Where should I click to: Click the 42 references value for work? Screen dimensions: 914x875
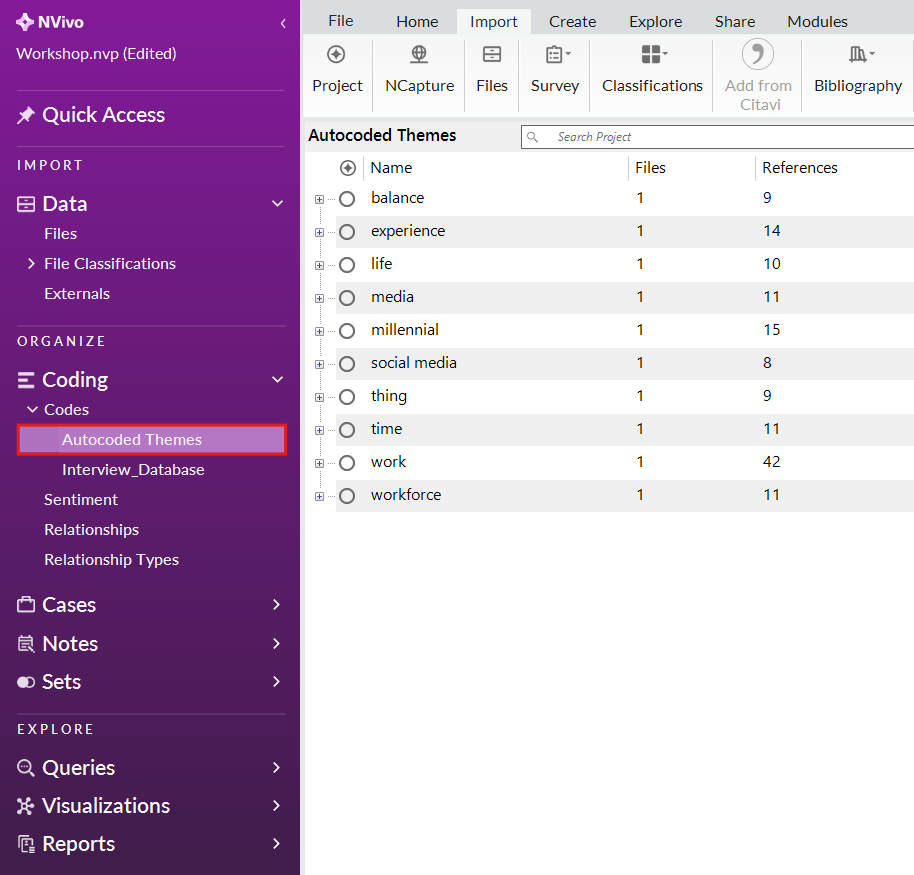772,462
